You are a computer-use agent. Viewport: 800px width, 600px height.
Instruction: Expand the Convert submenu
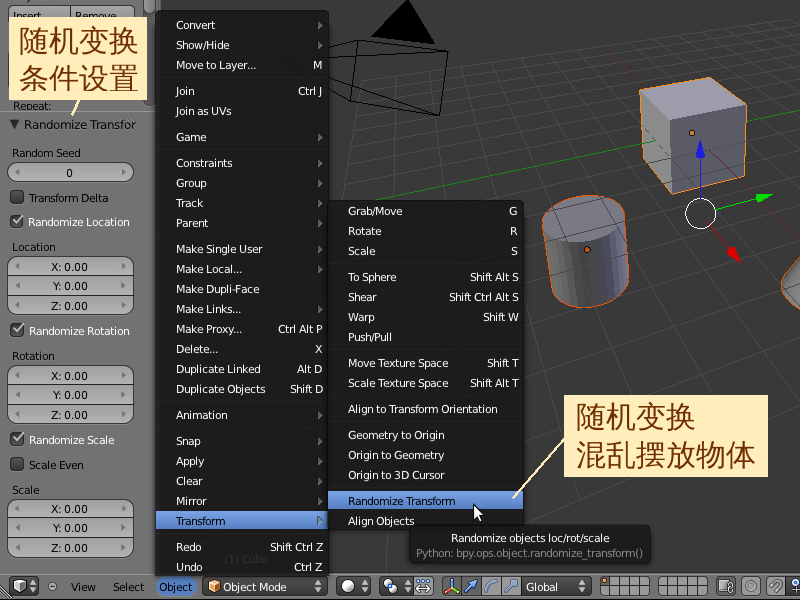(242, 25)
